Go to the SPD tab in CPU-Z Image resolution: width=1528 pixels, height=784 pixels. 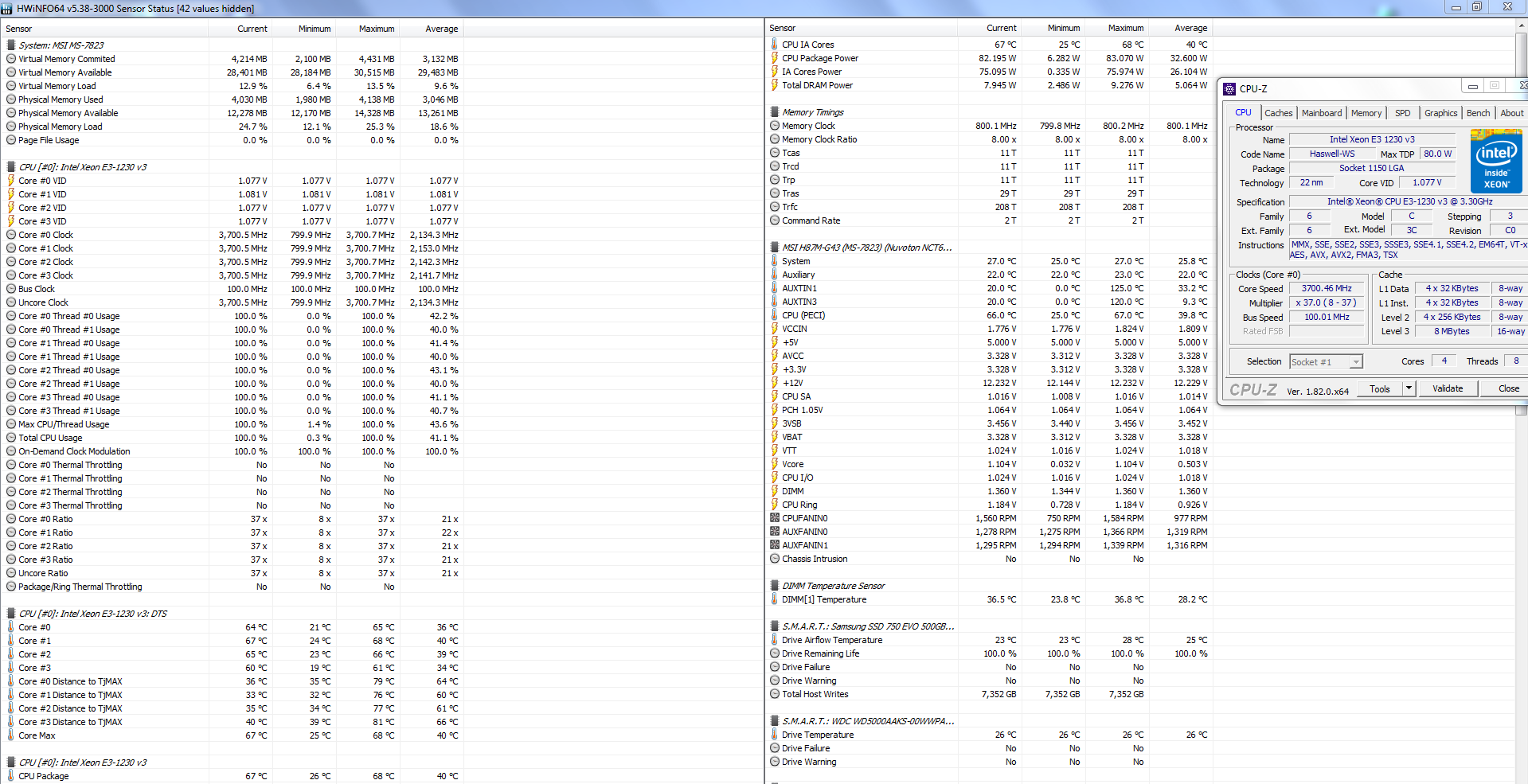pos(1403,113)
